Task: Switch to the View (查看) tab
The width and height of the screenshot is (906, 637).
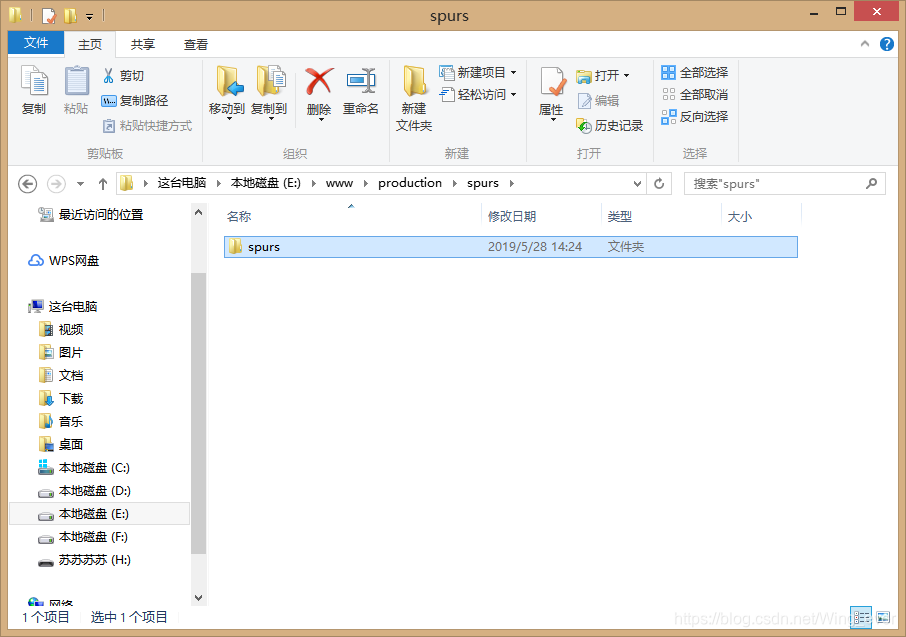Action: pos(196,45)
